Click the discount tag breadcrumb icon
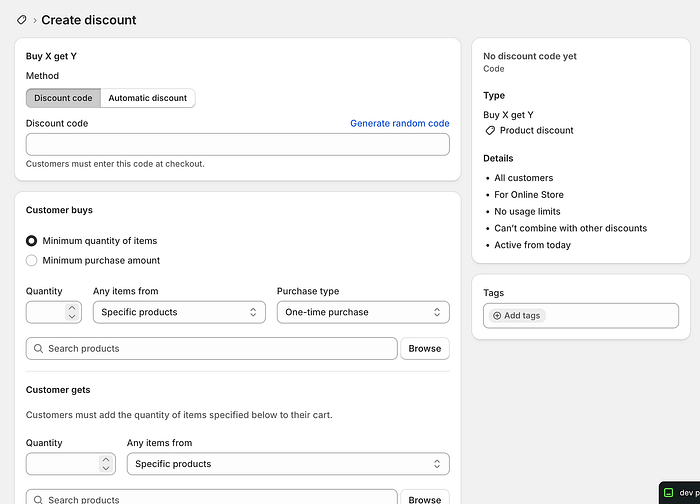 point(21,20)
